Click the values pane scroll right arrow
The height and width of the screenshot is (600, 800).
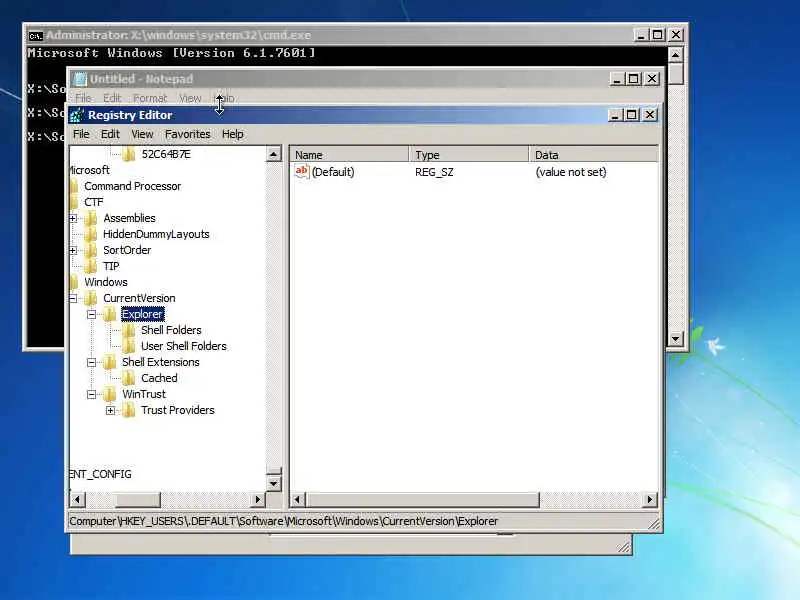[649, 499]
